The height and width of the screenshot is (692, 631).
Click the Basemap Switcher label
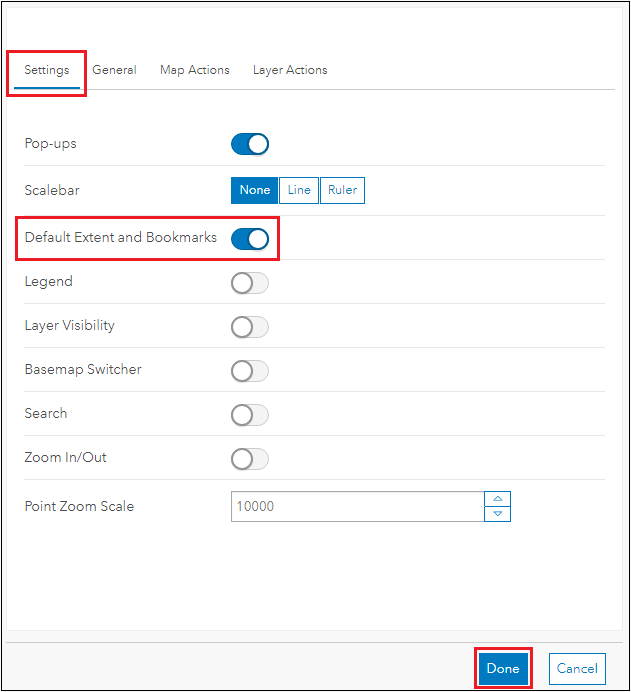pos(83,369)
